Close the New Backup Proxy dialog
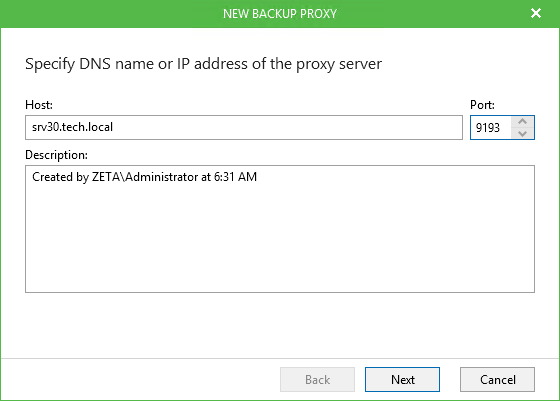This screenshot has width=560, height=401. coord(536,14)
